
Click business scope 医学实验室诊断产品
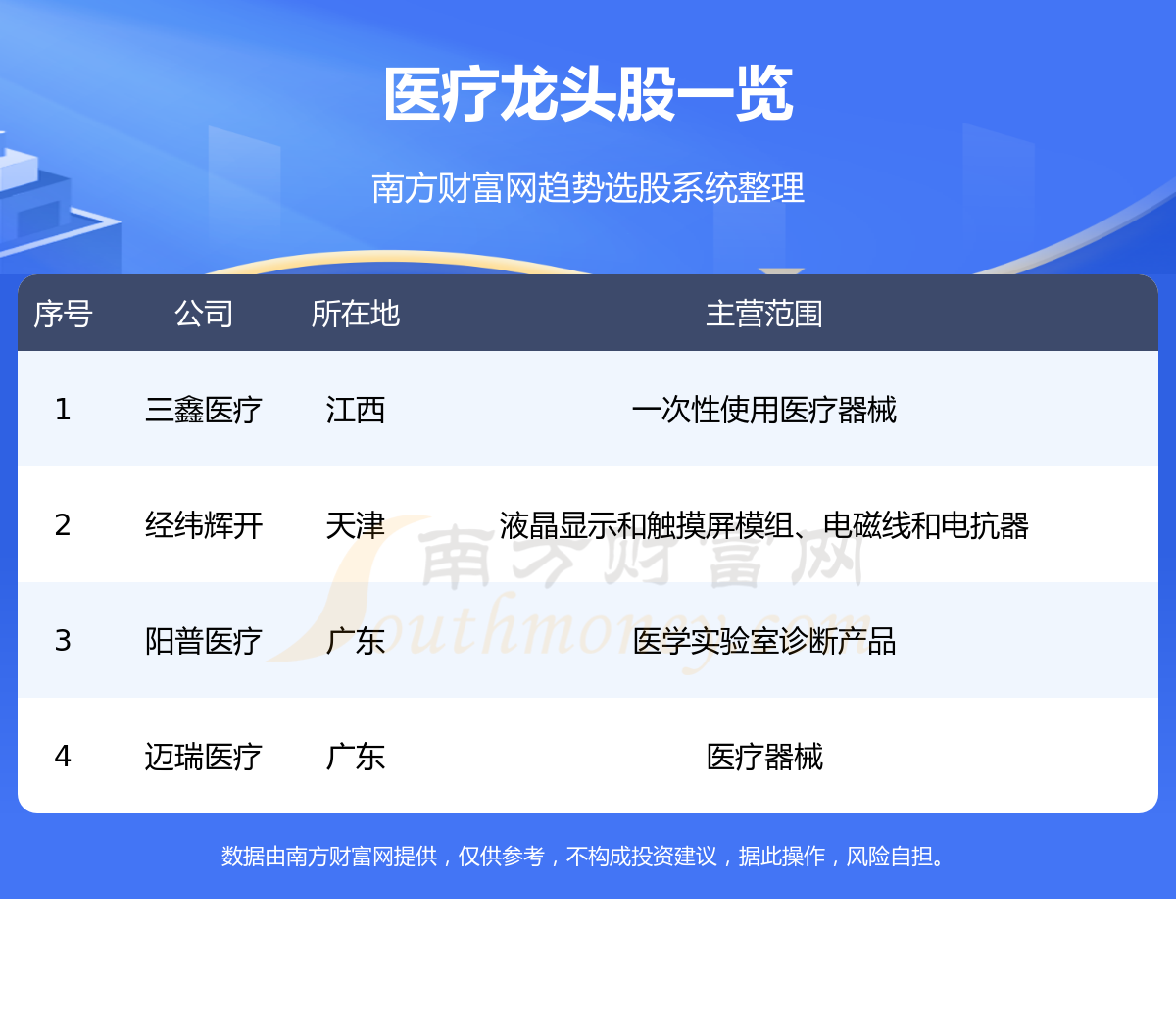pos(764,641)
